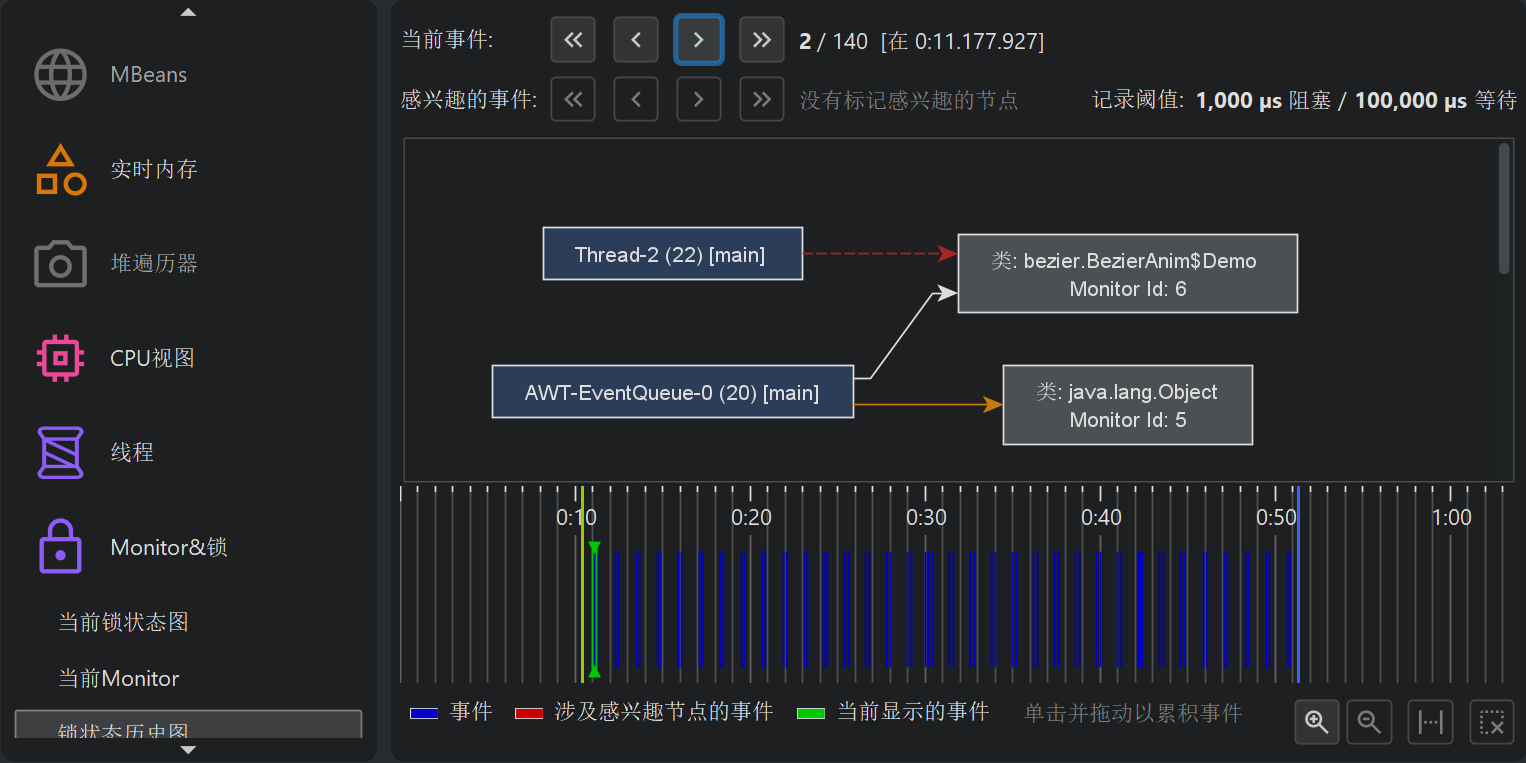1526x763 pixels.
Task: Click the fit-to-width timeline icon
Action: click(1431, 722)
